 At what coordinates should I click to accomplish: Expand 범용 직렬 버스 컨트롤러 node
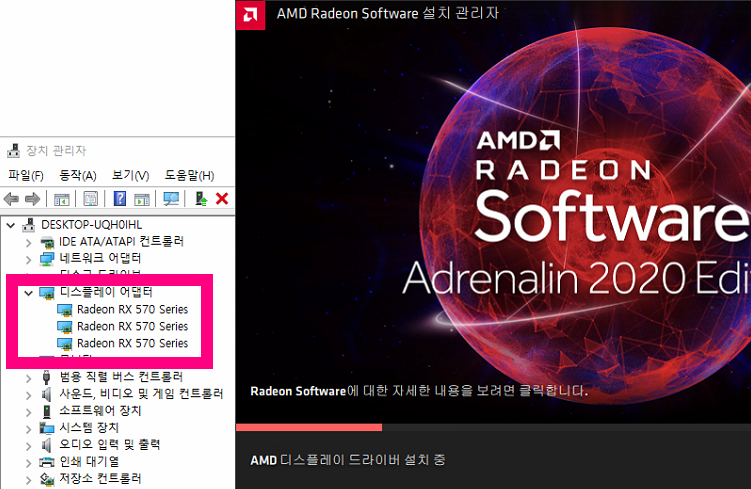(28, 378)
